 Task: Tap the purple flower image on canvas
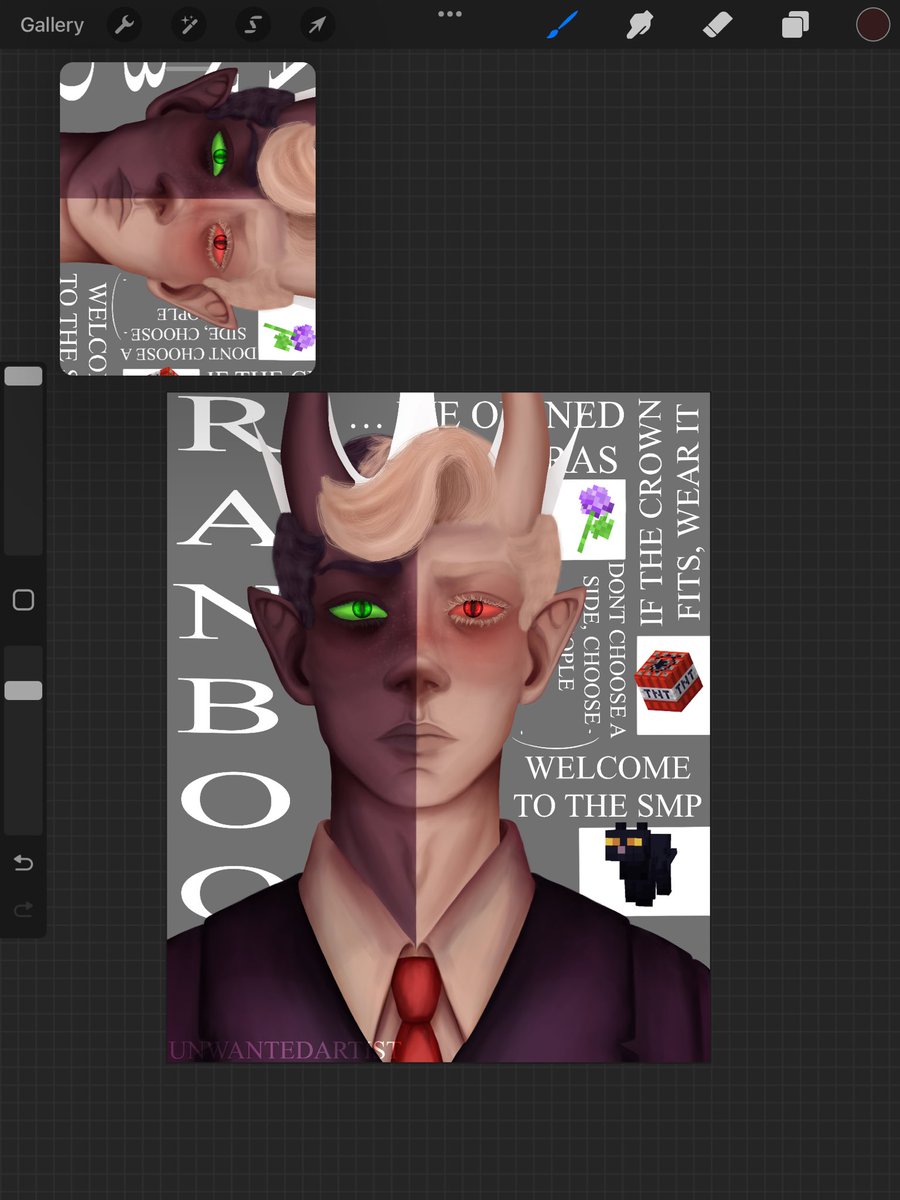pos(597,518)
